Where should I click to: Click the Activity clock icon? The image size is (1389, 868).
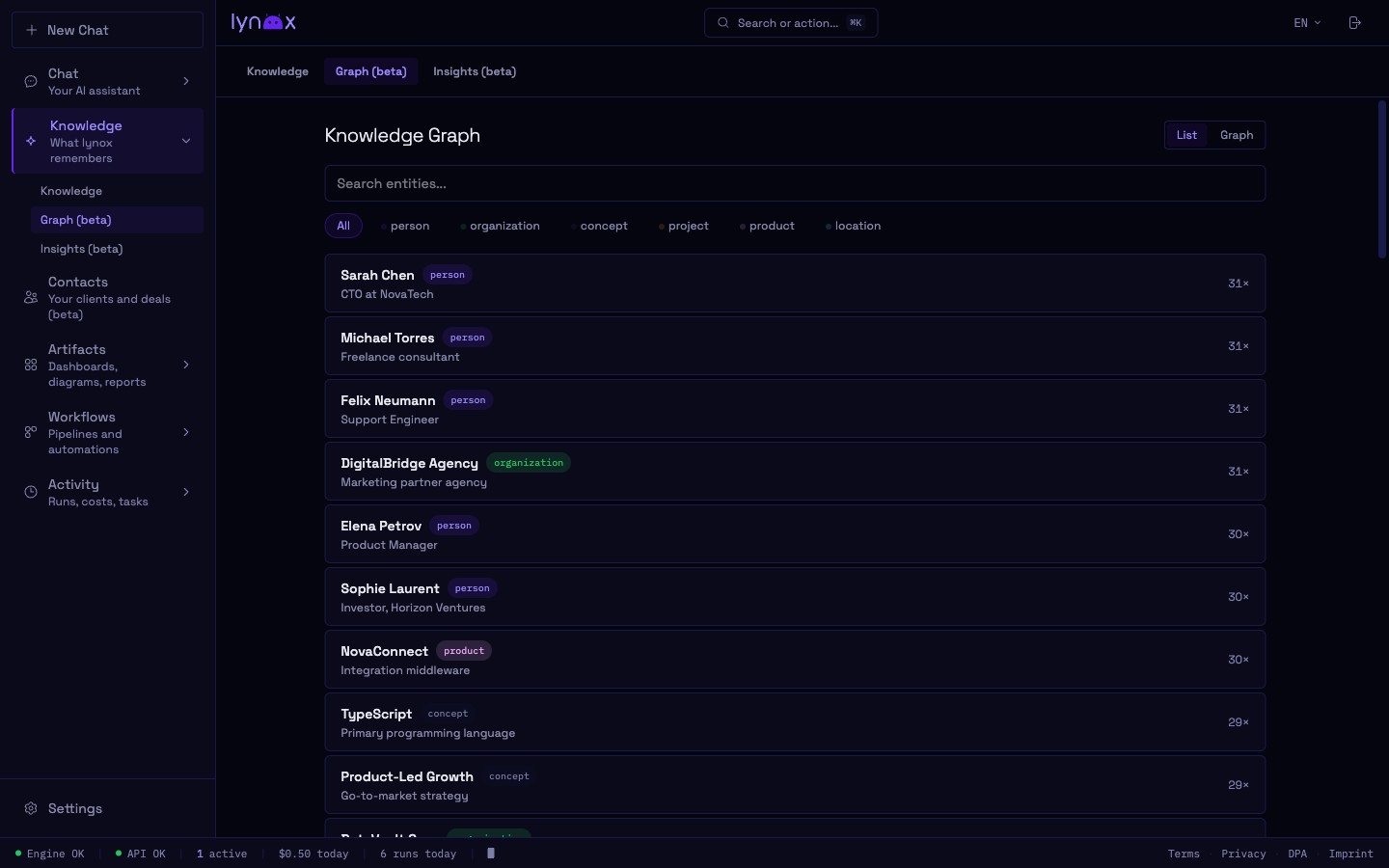[31, 492]
